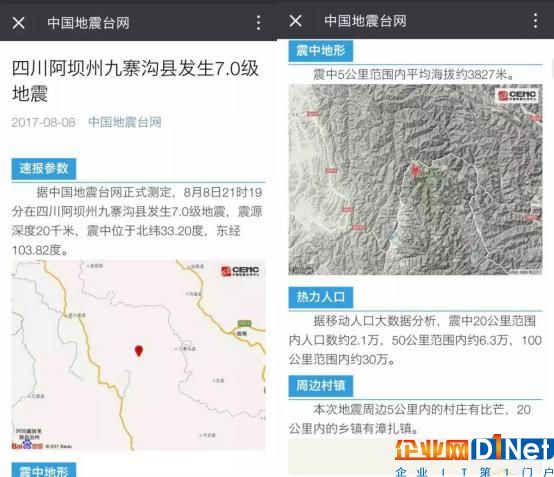Select the 热力人口 section header
This screenshot has height=477, width=554.
coord(320,297)
